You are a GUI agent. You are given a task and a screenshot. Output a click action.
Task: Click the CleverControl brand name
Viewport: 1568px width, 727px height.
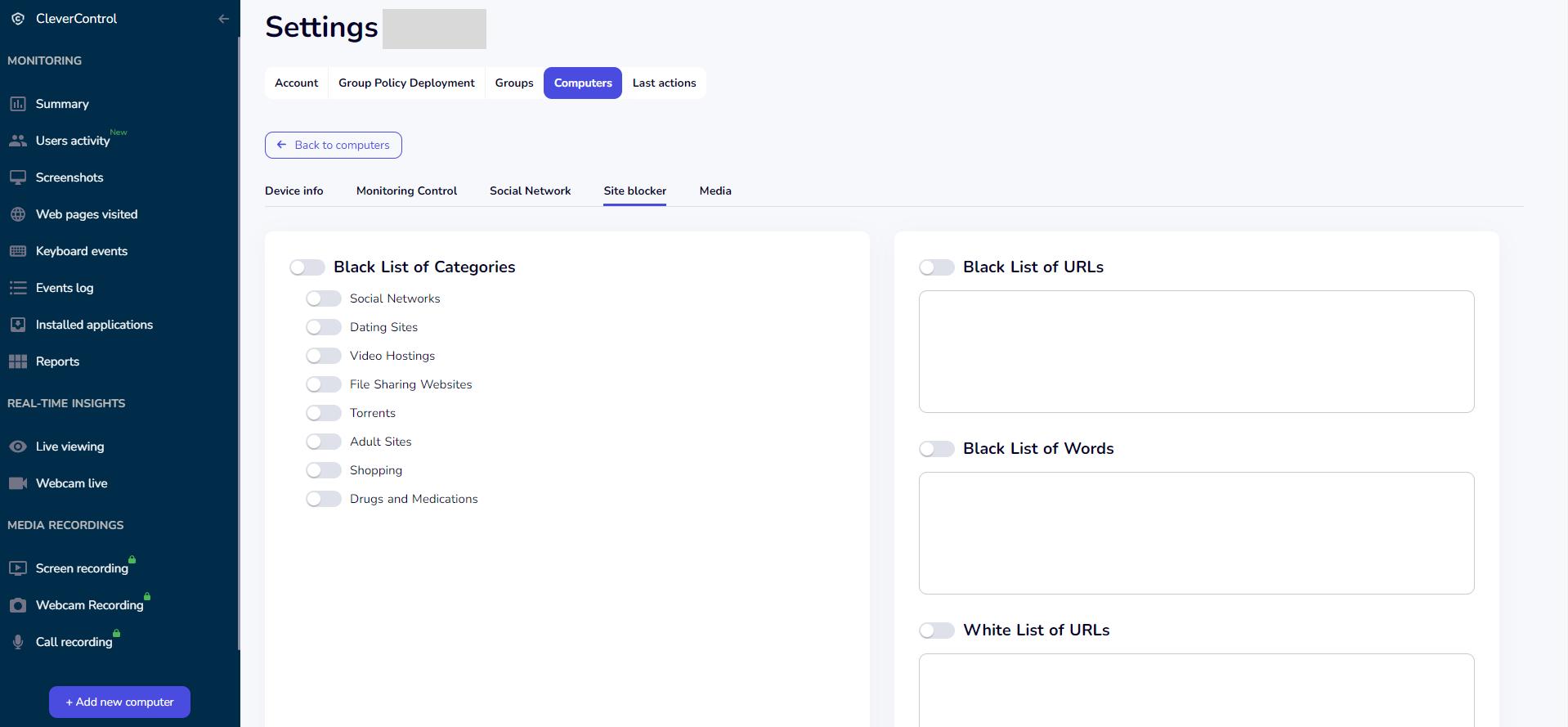(x=76, y=19)
